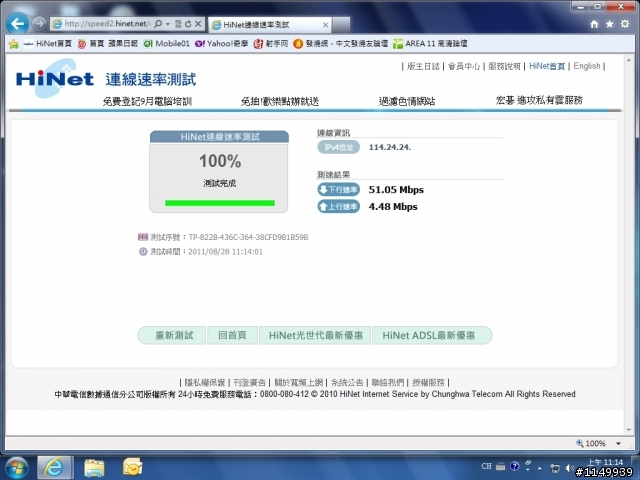The image size is (640, 480).
Task: Show hidden tray icons arrow
Action: coord(540,468)
